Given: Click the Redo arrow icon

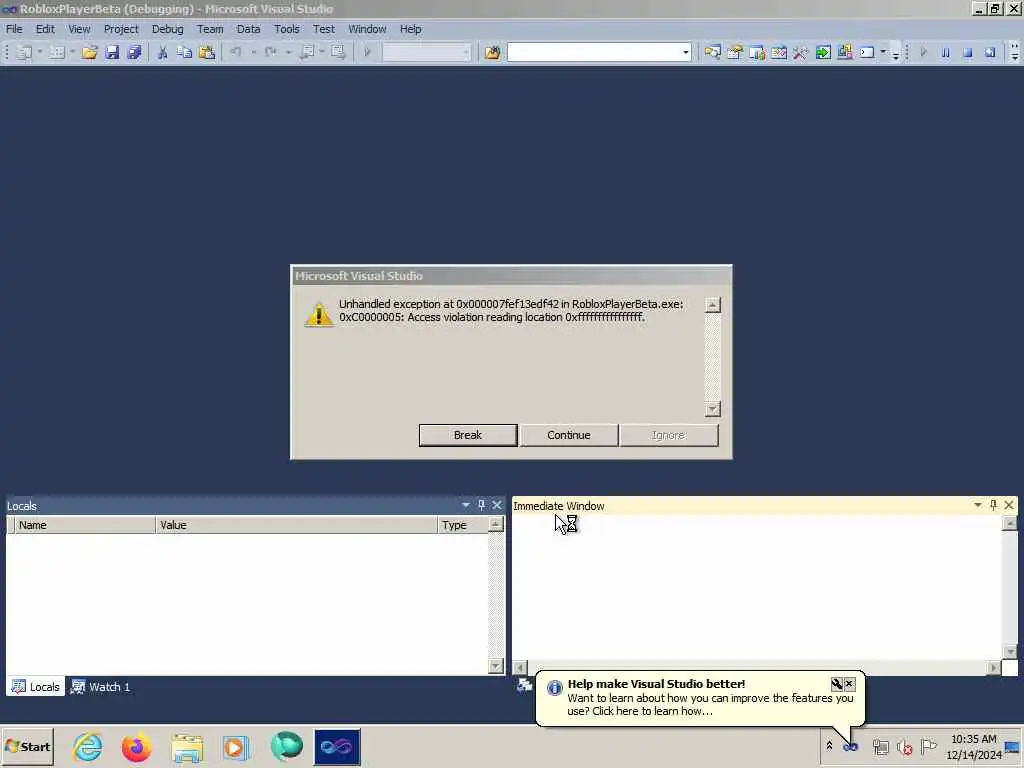Looking at the screenshot, I should (x=270, y=52).
